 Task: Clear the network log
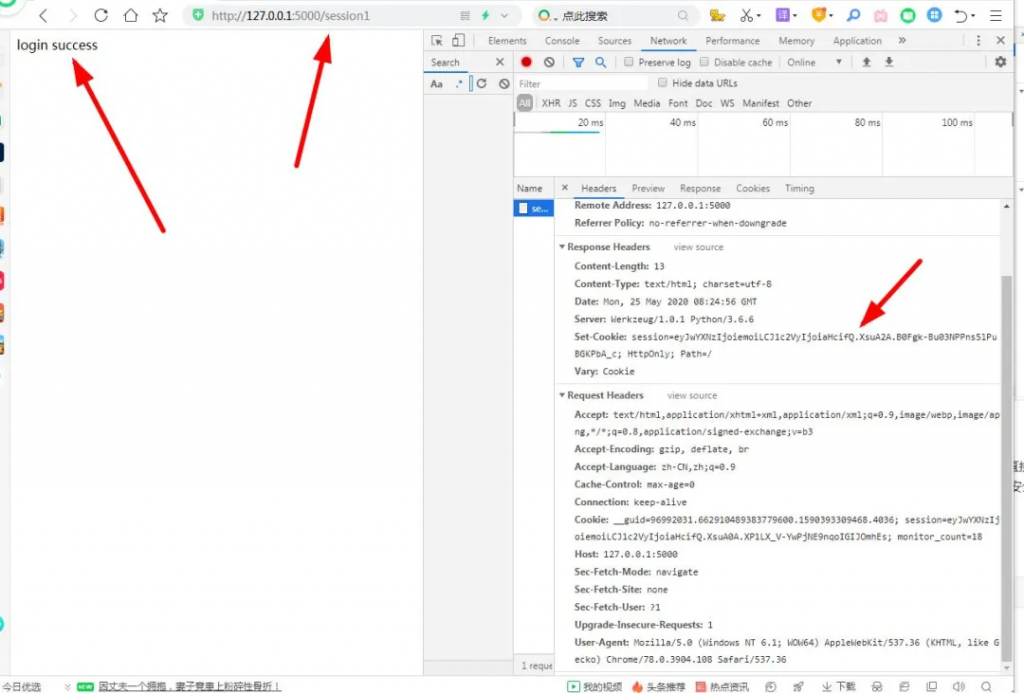pos(549,62)
